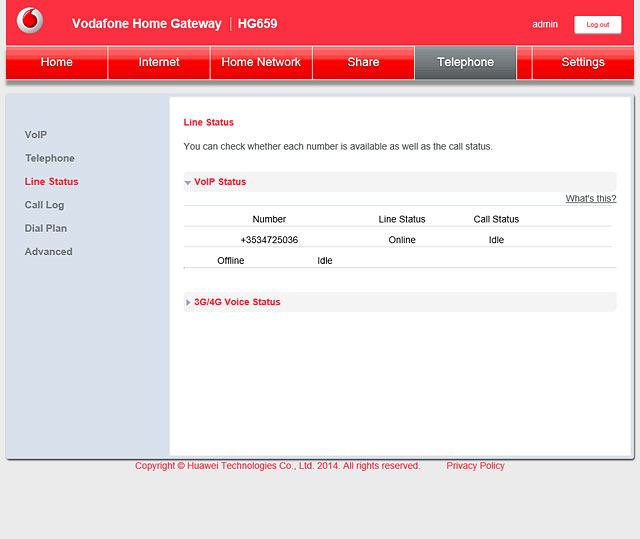
Task: Open the Home tab
Action: point(57,62)
